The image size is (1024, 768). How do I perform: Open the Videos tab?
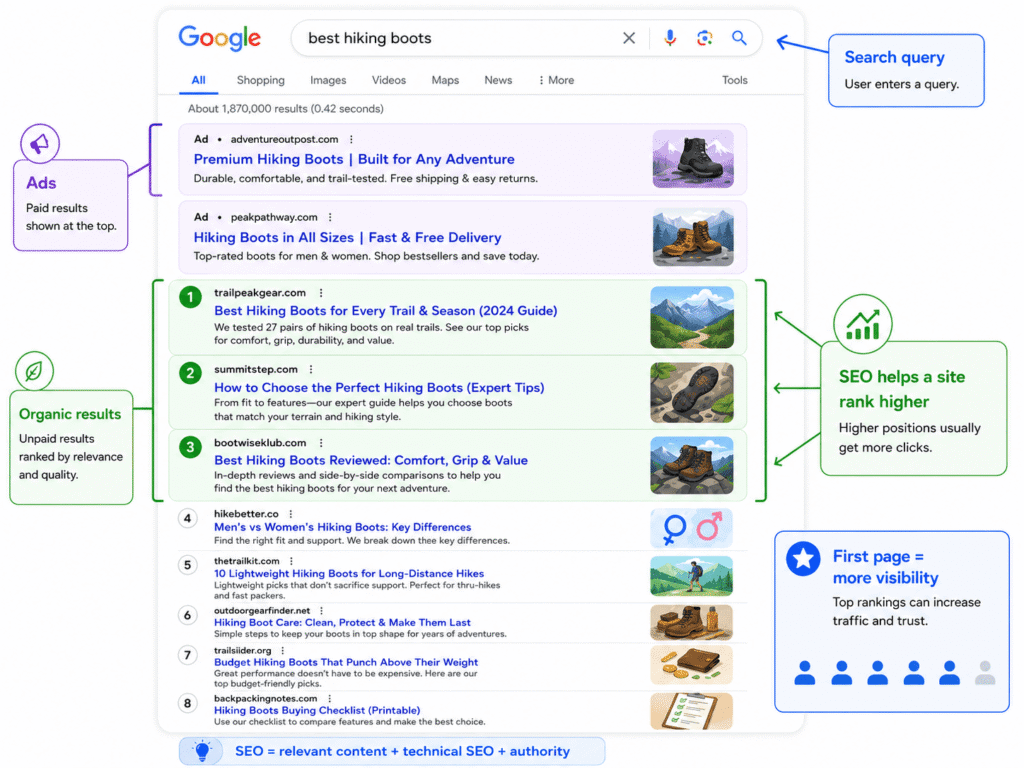[389, 80]
